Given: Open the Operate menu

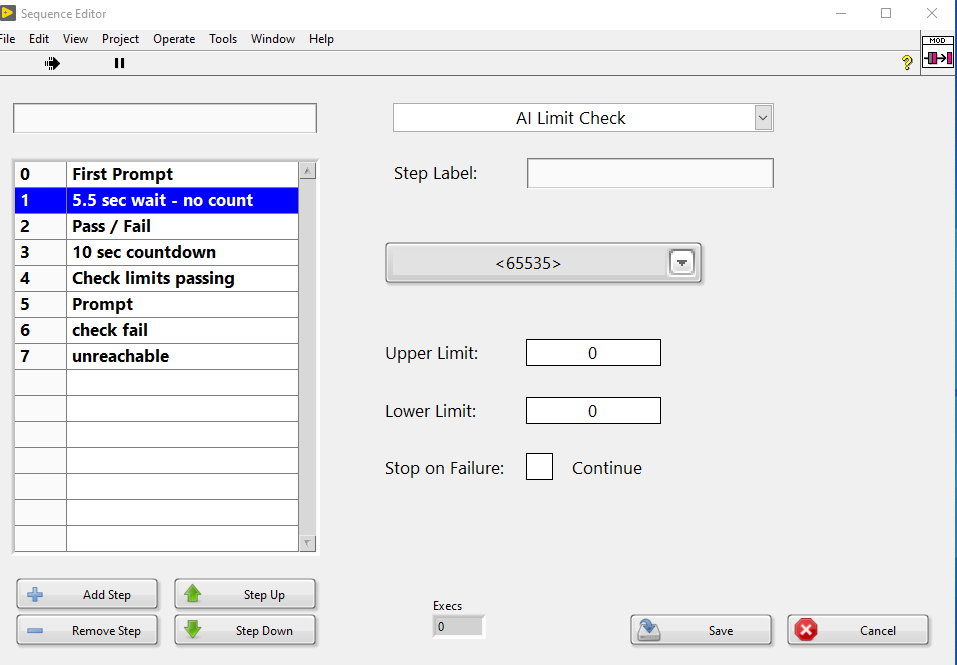Looking at the screenshot, I should tap(174, 39).
